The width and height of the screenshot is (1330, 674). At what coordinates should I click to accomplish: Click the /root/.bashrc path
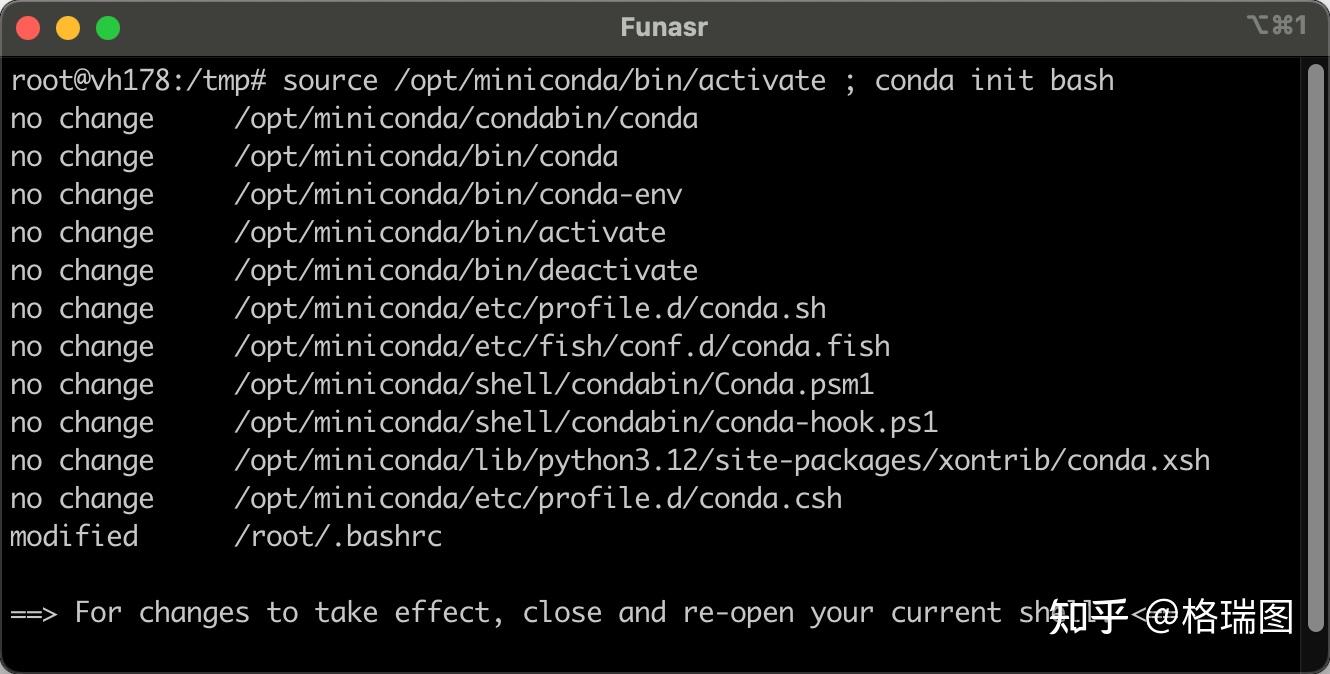coord(338,537)
